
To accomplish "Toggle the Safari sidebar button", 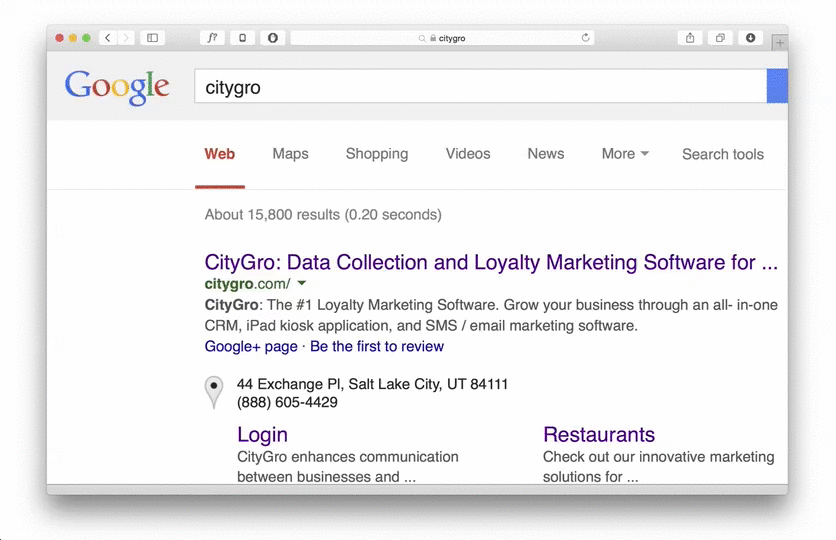I will [152, 38].
